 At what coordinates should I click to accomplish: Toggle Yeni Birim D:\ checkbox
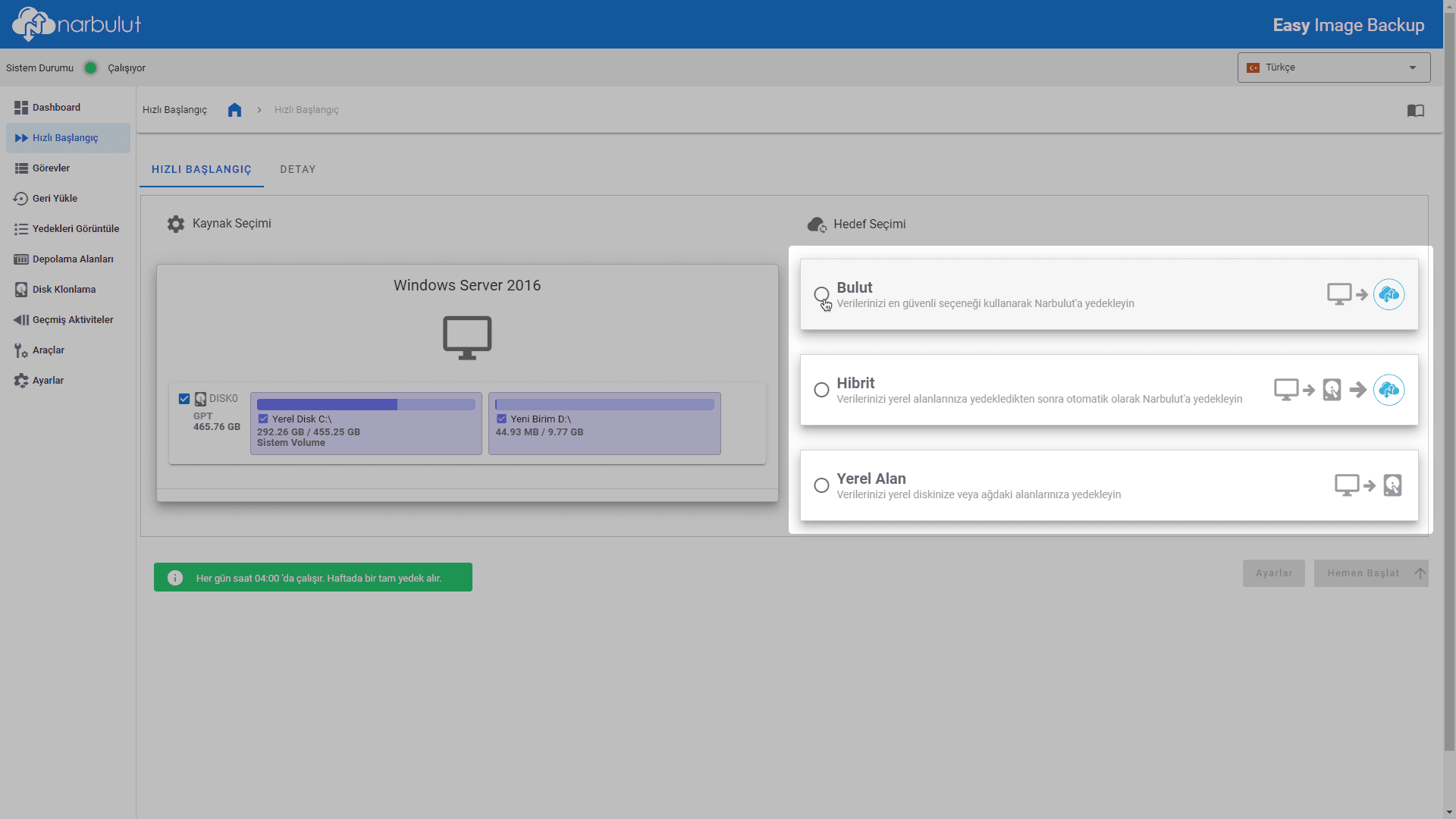(x=501, y=419)
